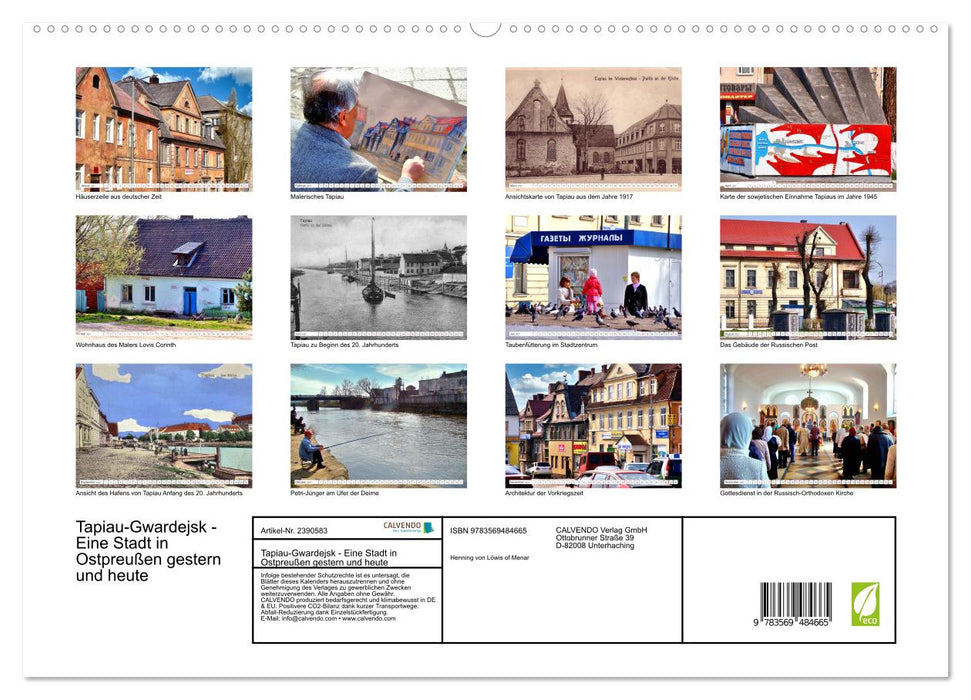Click the Artikel-Nr. 2390583 text
Image resolution: width=971 pixels, height=700 pixels.
point(294,531)
